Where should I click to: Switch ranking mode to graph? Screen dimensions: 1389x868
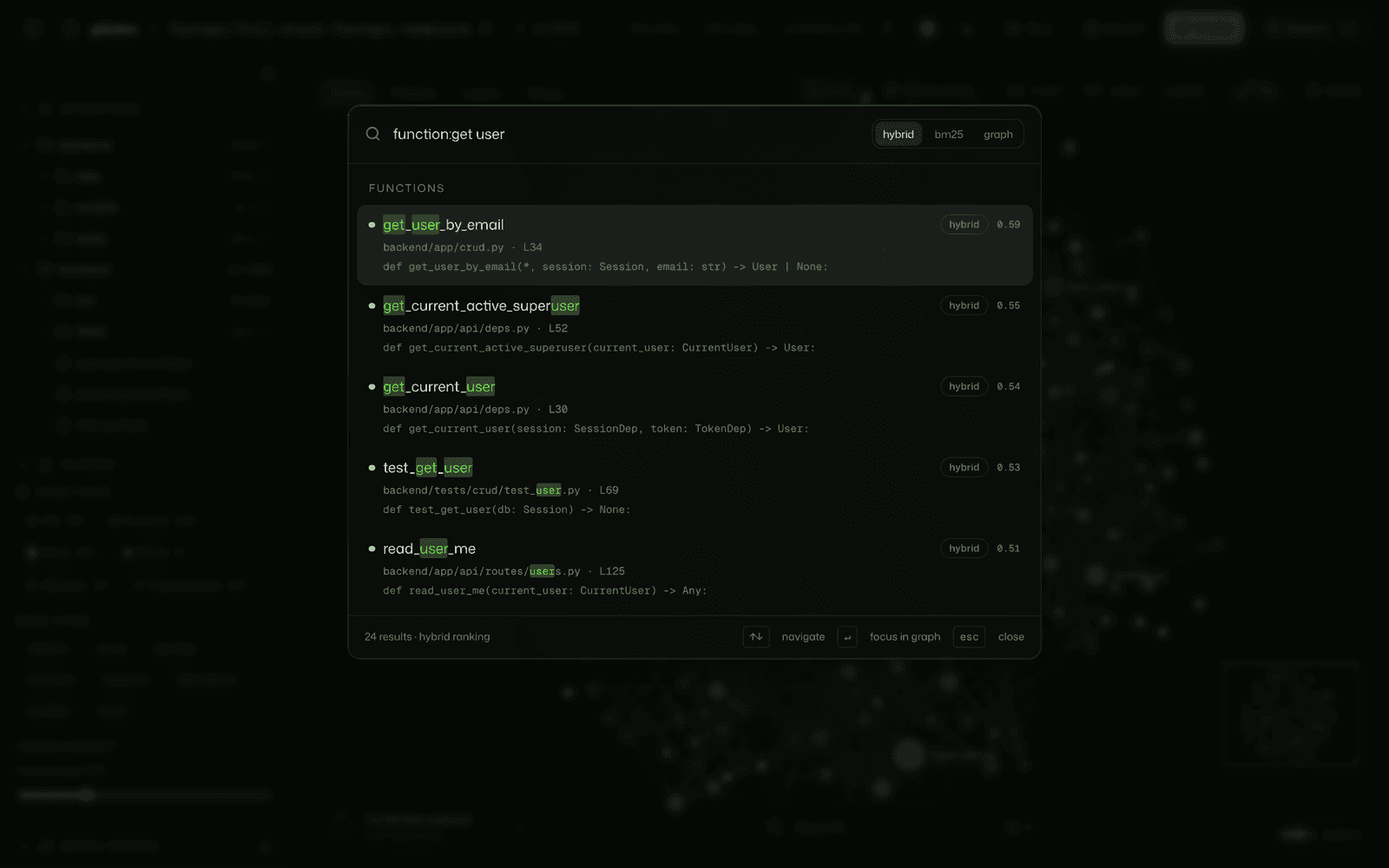pyautogui.click(x=997, y=135)
